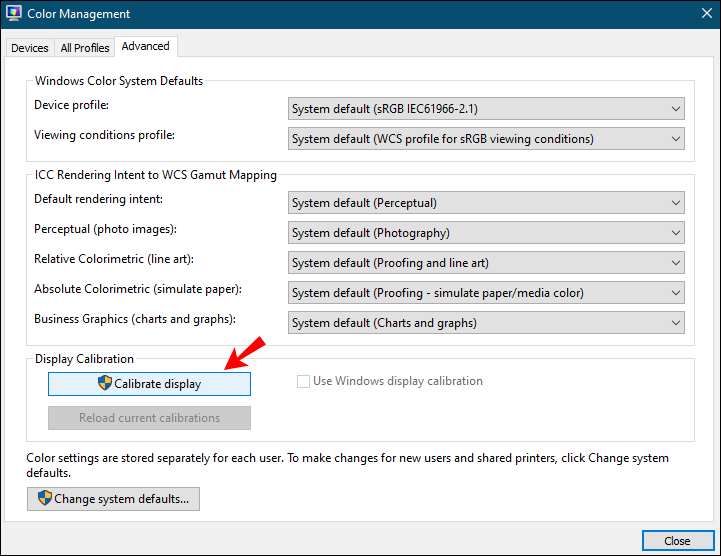This screenshot has width=721, height=556.
Task: Switch to the All Profiles tab
Action: click(x=85, y=48)
